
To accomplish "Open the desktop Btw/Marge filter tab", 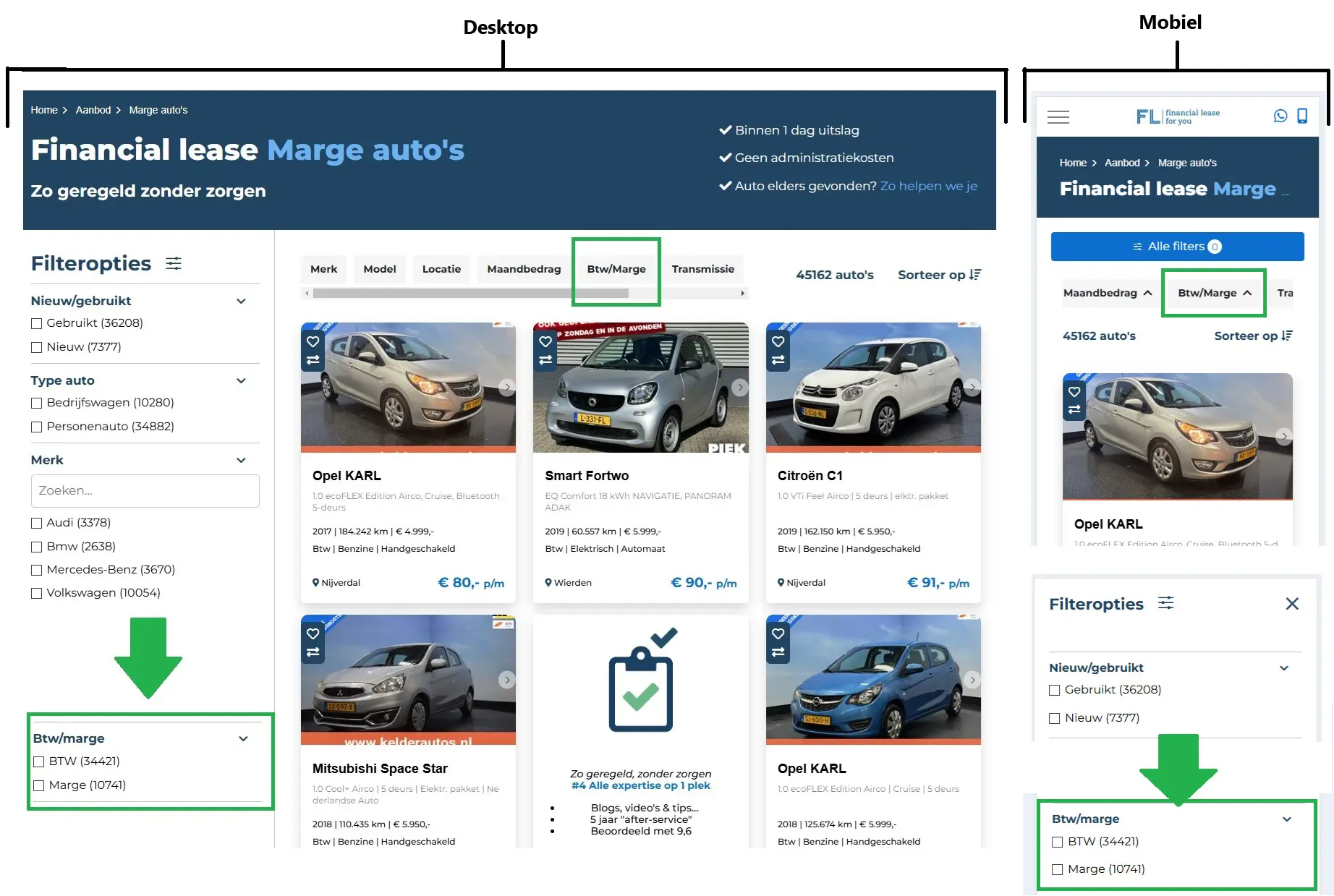I will click(x=616, y=269).
